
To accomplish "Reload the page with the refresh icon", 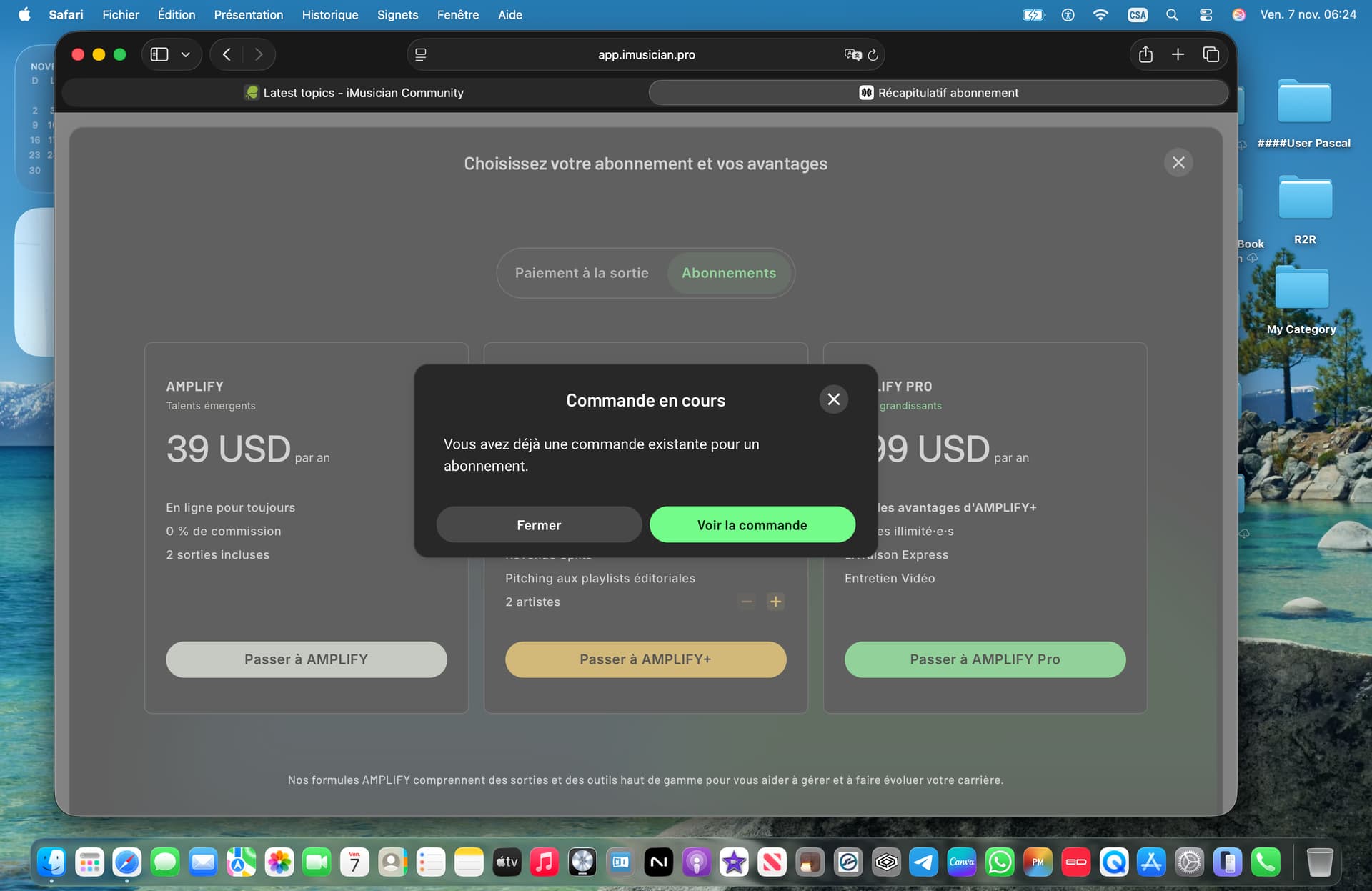I will 873,55.
